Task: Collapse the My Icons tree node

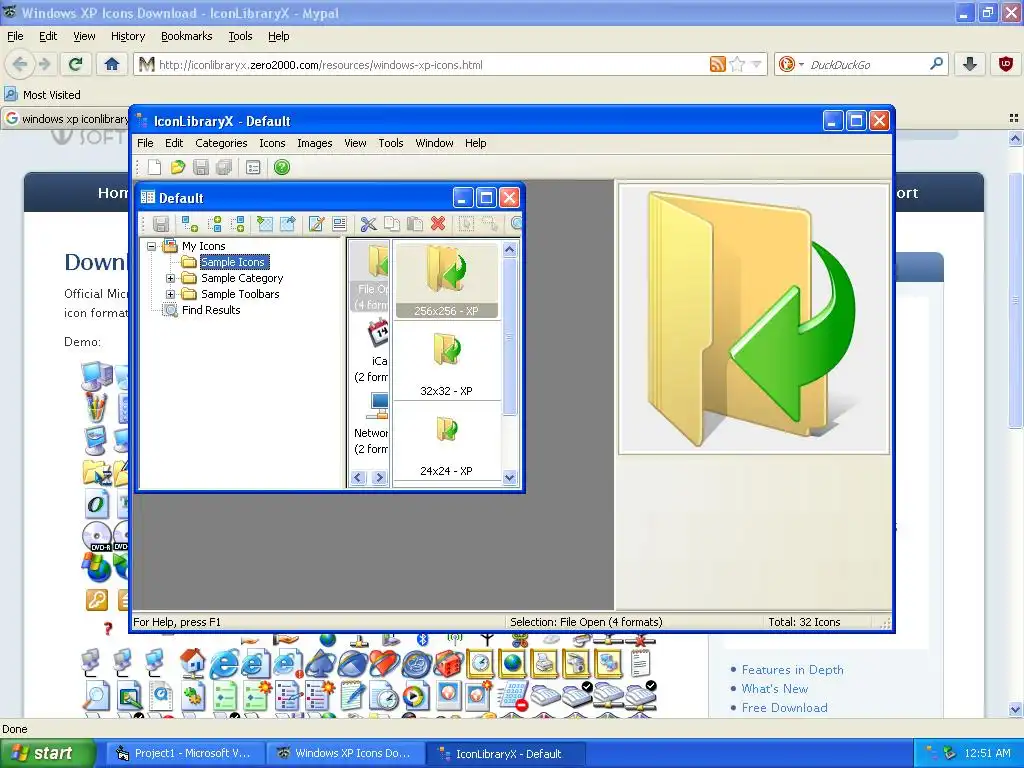Action: coord(152,246)
